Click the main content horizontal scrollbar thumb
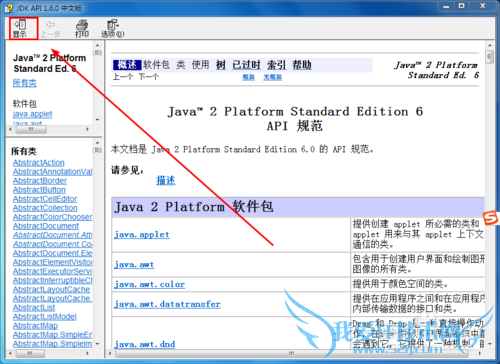This screenshot has height=364, width=500. click(291, 353)
